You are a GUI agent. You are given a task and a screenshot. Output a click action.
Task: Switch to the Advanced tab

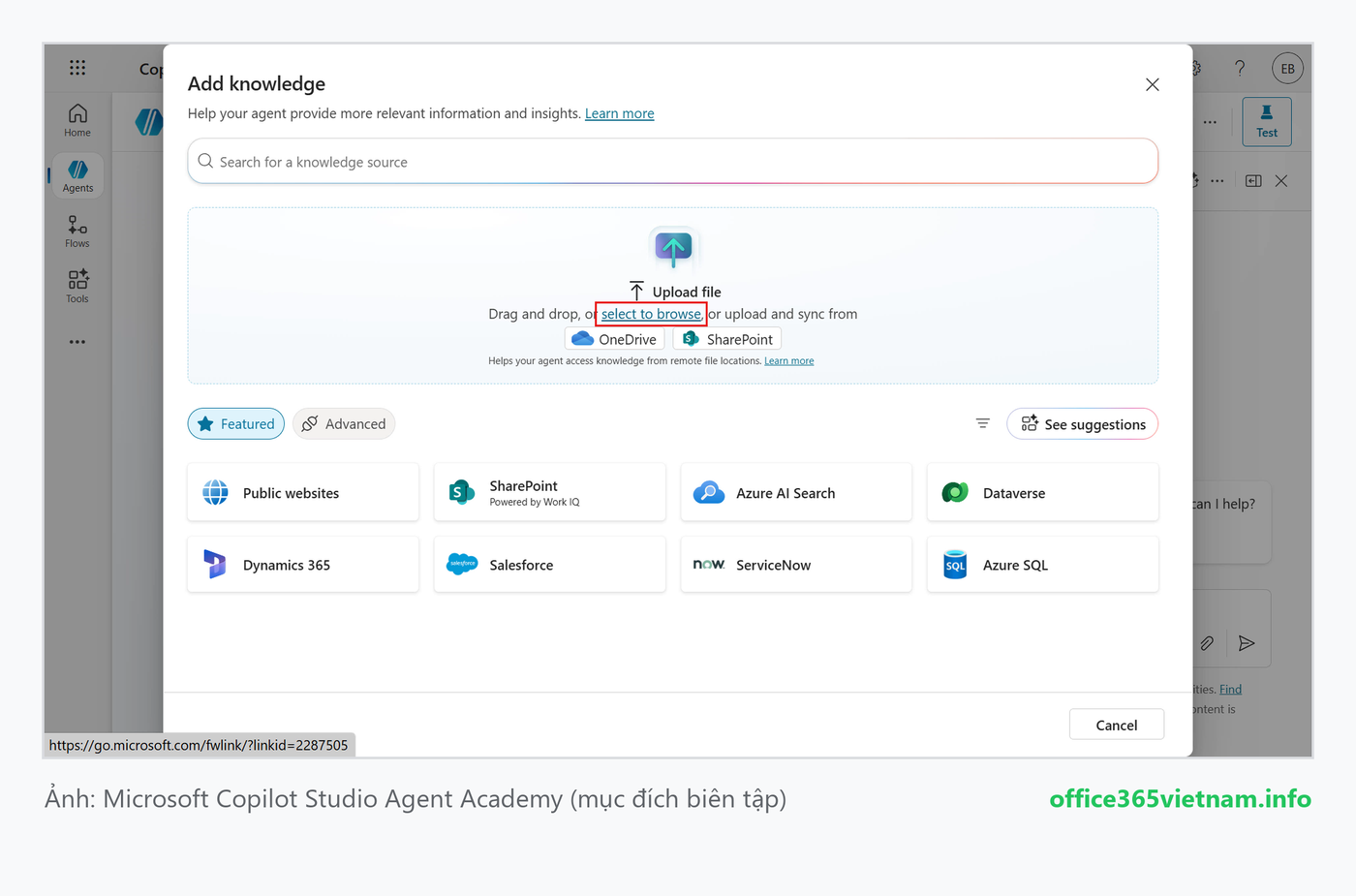point(344,424)
